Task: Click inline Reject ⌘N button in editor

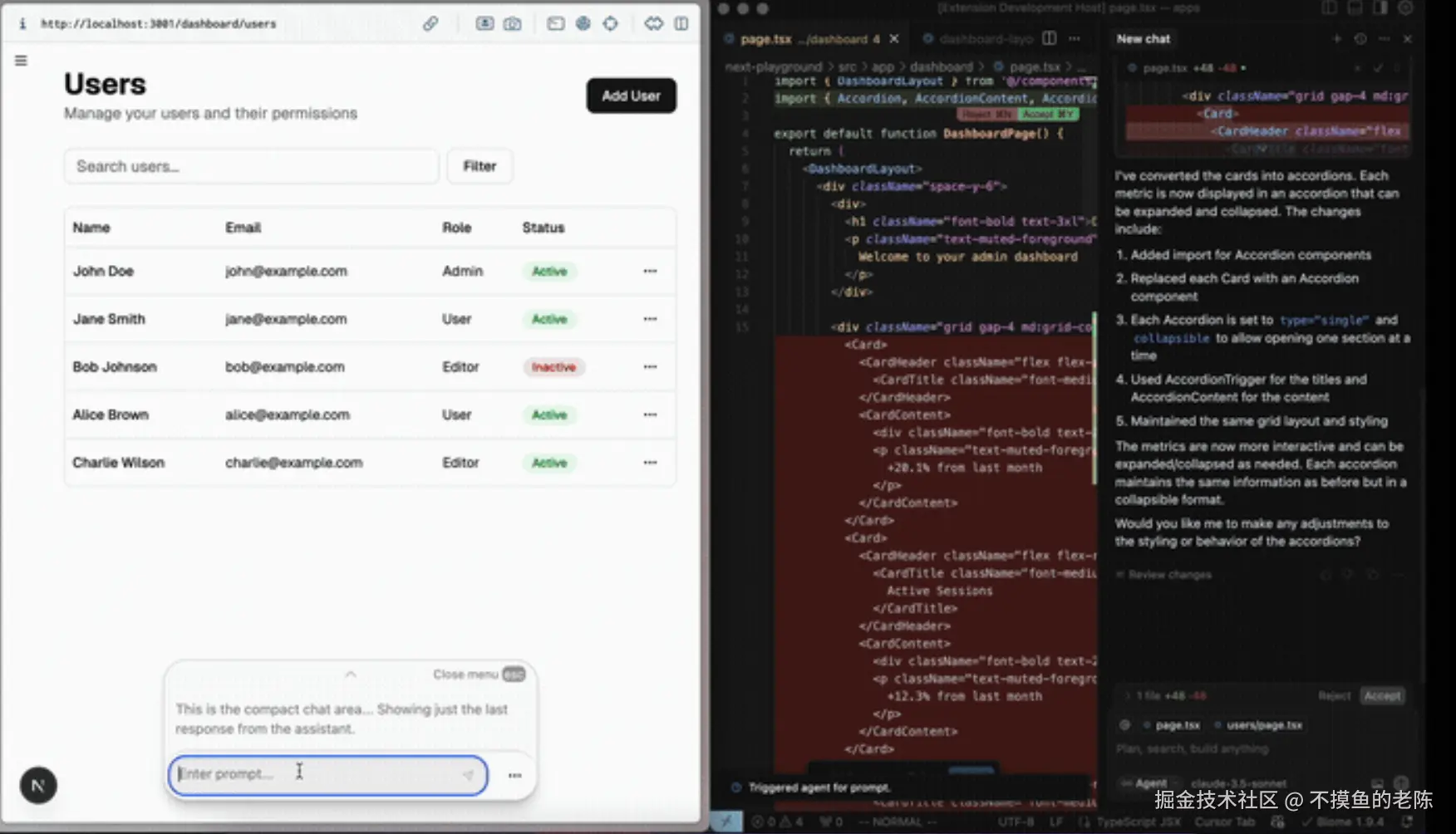Action: 987,114
